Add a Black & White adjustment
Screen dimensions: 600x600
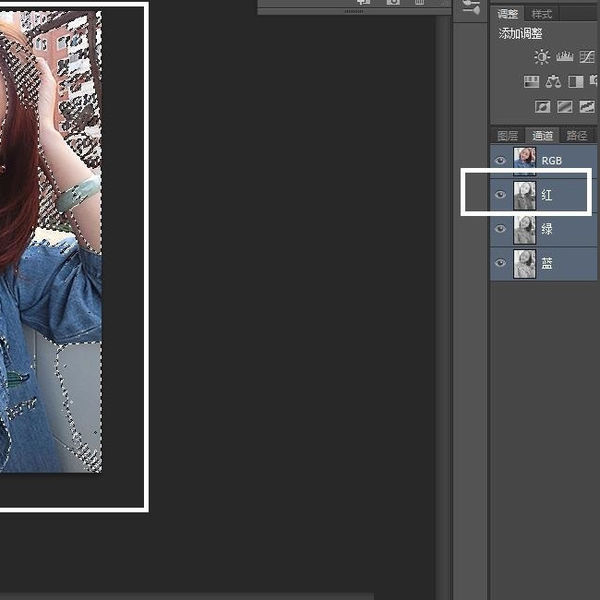point(575,82)
